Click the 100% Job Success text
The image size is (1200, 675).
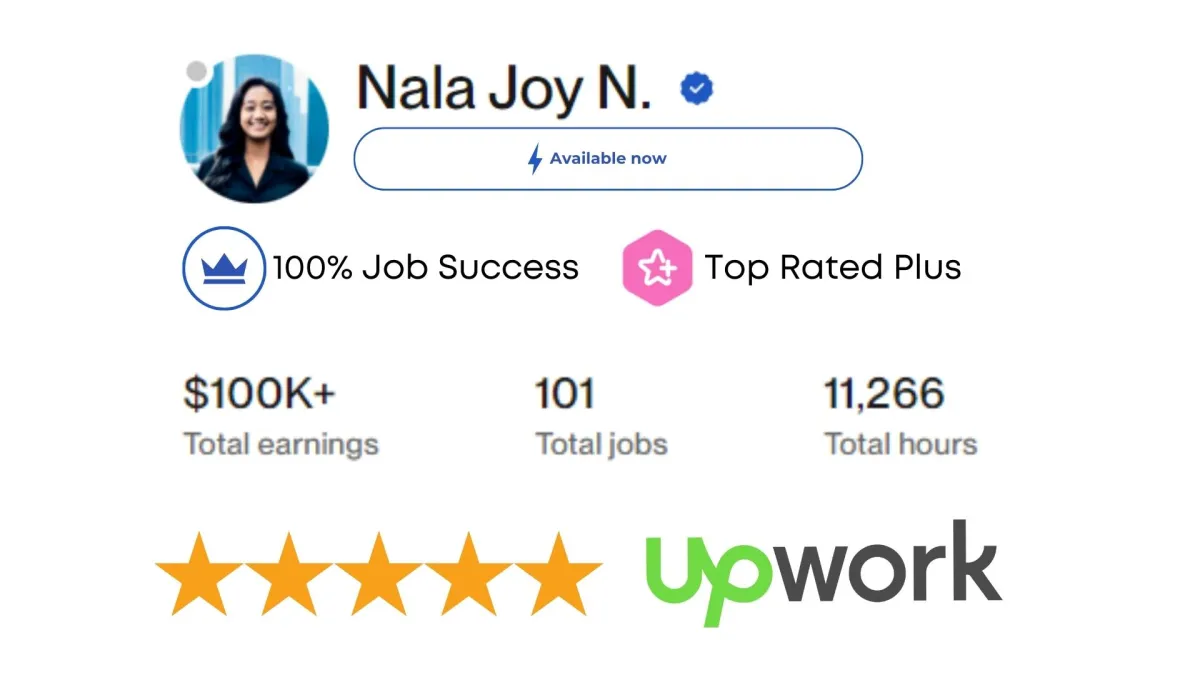(x=426, y=268)
